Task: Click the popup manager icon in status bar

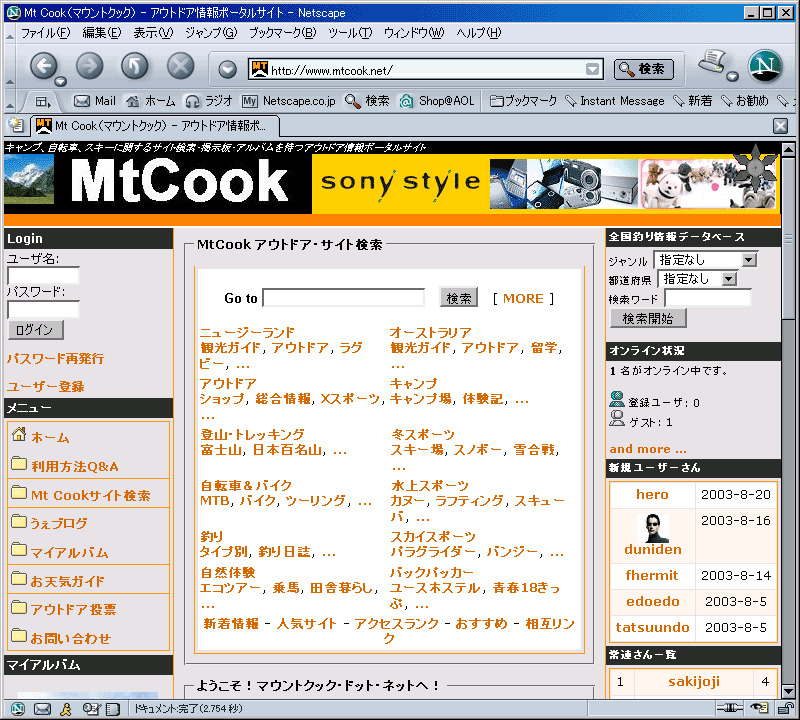Action: (759, 708)
